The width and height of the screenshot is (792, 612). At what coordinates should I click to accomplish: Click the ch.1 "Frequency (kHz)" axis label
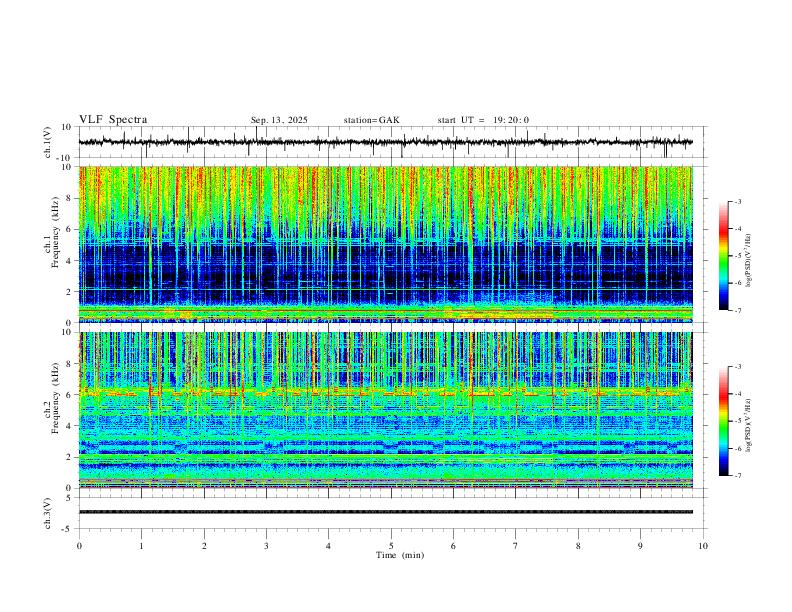[56, 233]
